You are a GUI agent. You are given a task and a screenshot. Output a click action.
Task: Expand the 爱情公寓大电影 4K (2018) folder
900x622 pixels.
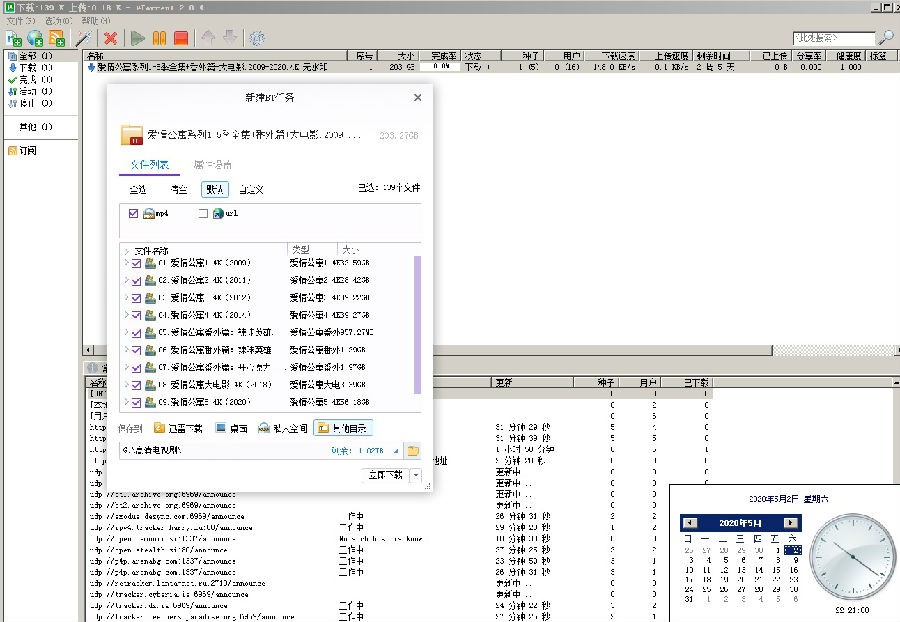(126, 384)
